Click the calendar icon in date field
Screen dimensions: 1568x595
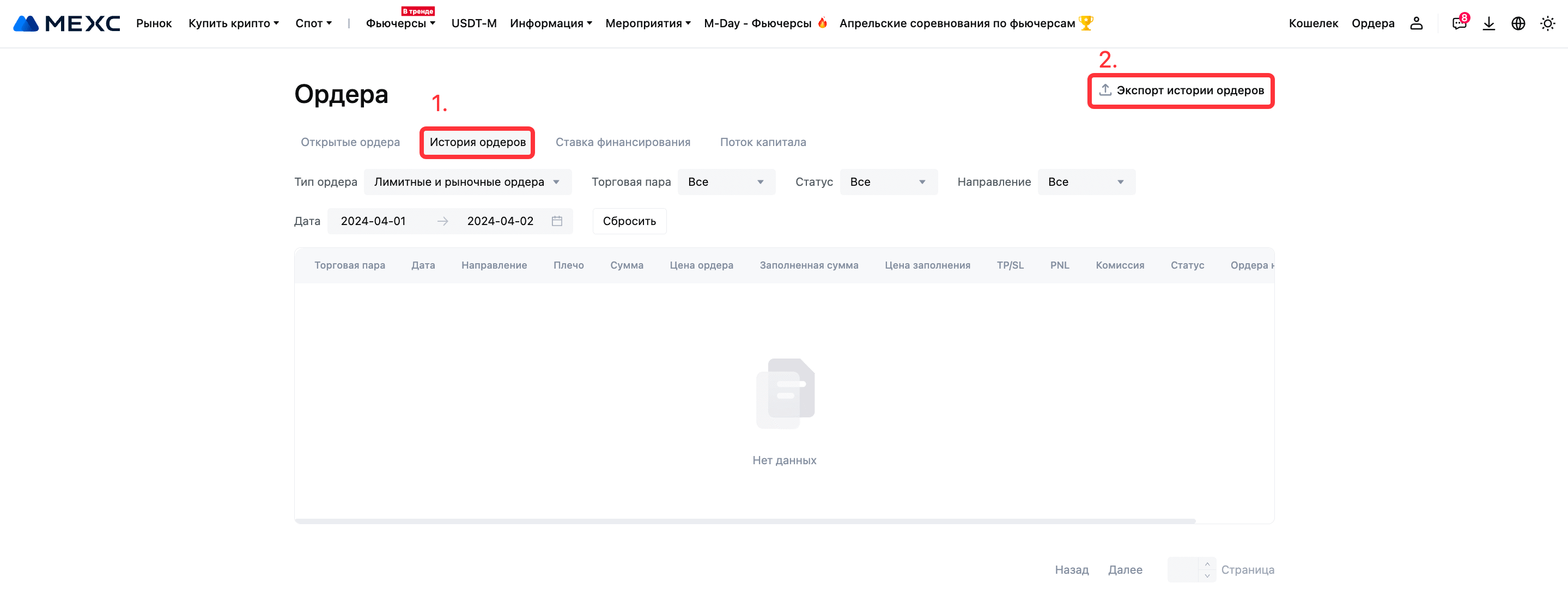tap(556, 221)
